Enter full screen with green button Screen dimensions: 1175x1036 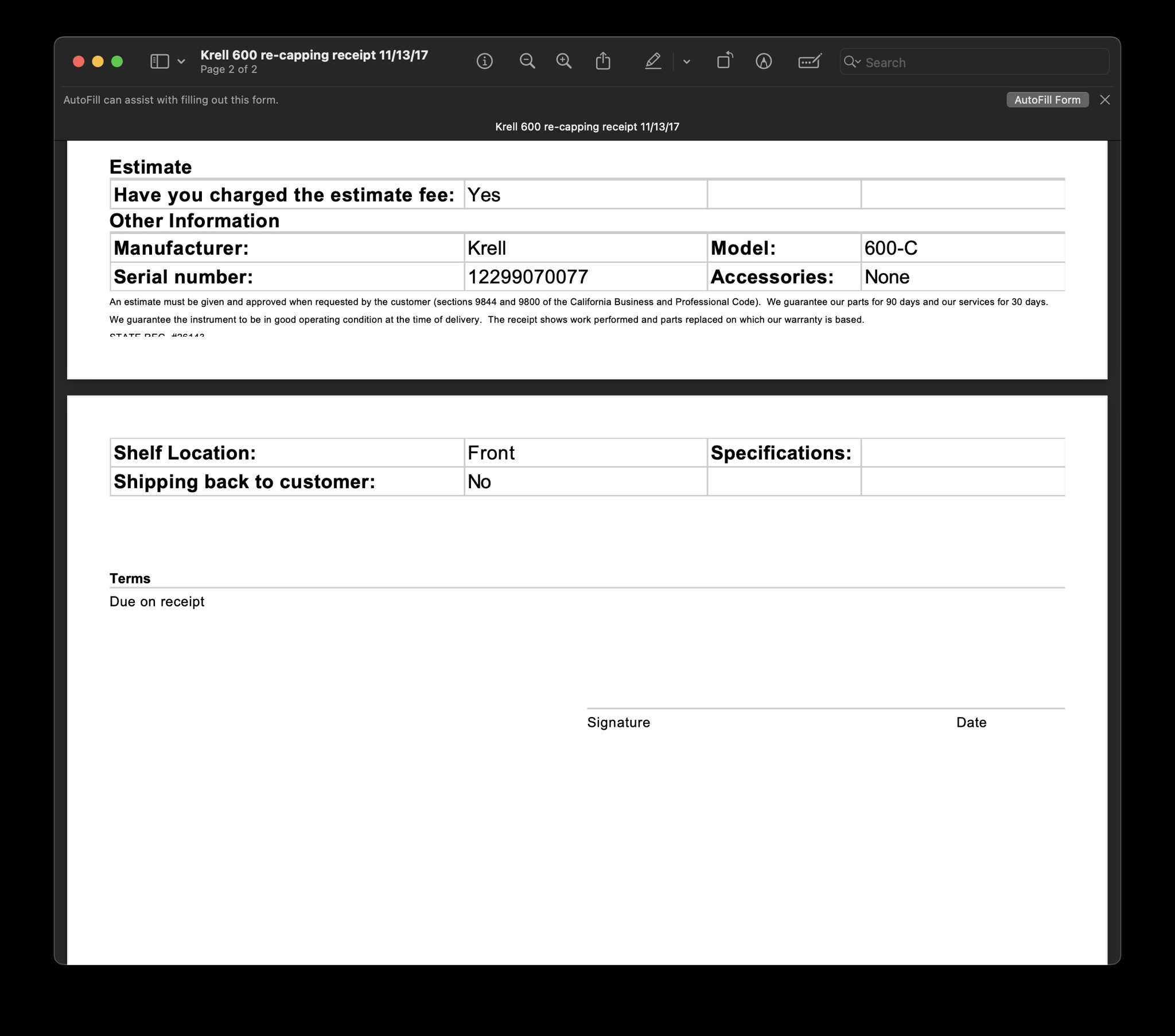tap(116, 61)
